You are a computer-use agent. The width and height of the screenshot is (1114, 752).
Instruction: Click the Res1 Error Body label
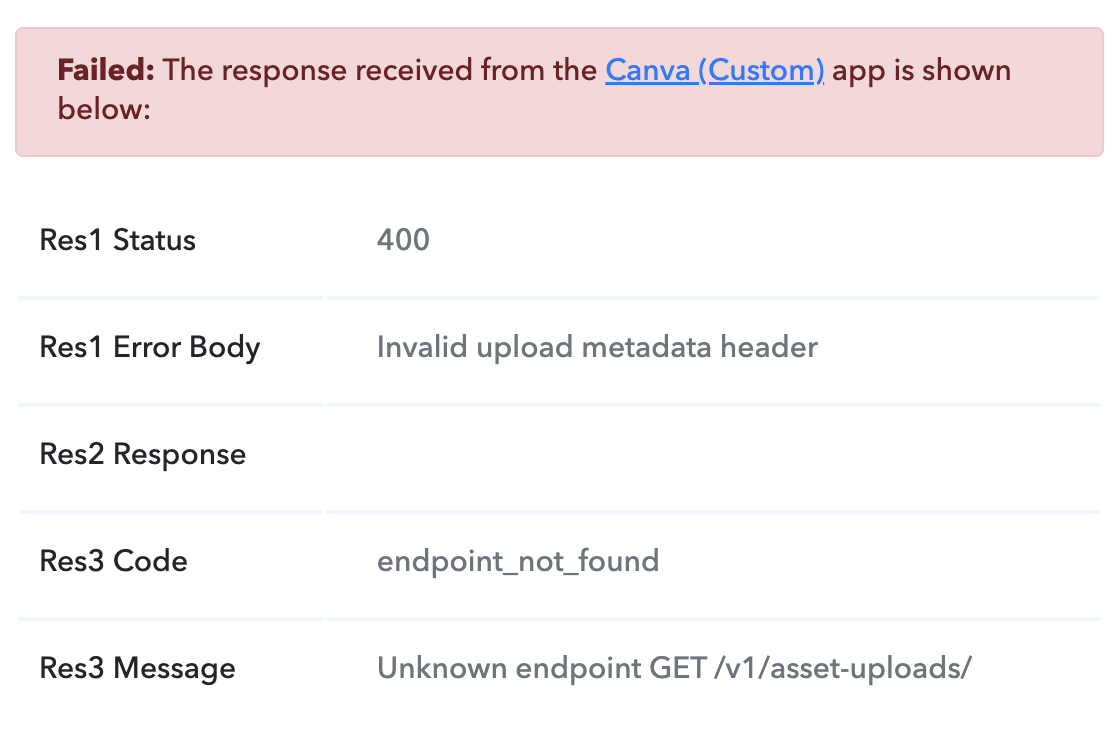pyautogui.click(x=150, y=347)
